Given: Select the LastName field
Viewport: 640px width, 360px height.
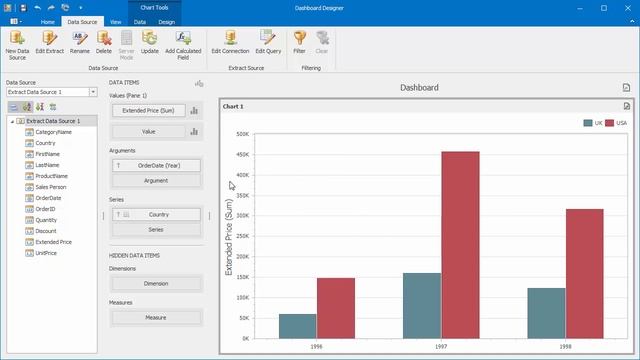Looking at the screenshot, I should click(47, 165).
